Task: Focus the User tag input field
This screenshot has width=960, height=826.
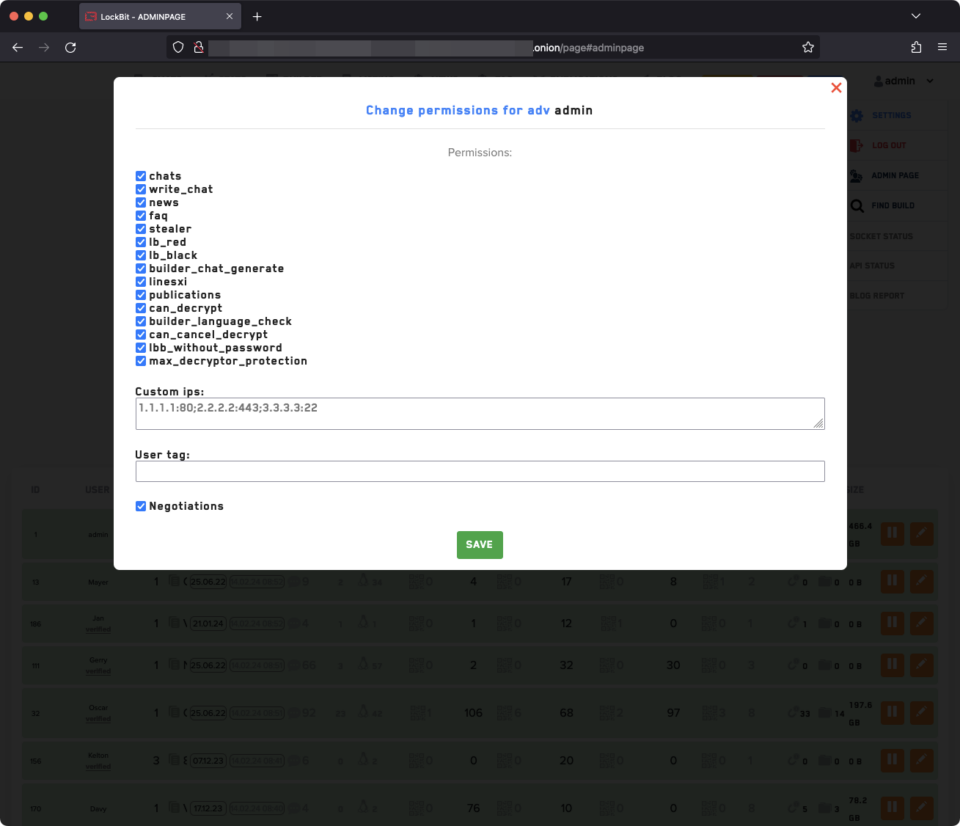Action: (x=479, y=471)
